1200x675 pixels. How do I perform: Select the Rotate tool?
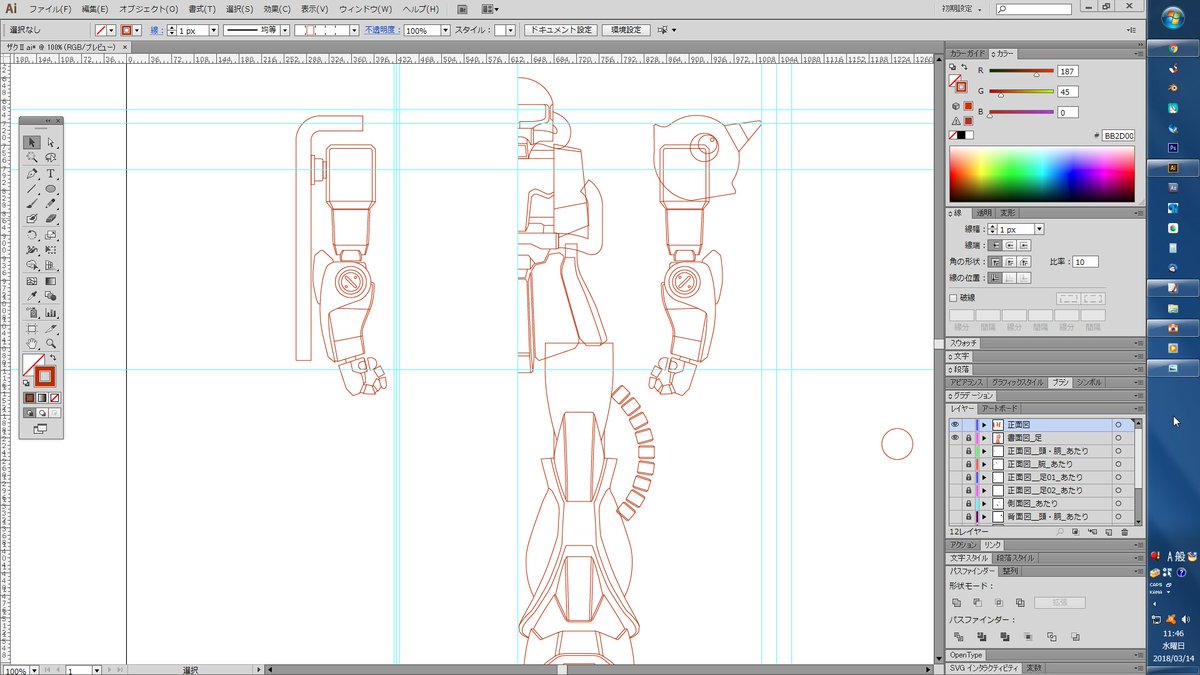click(x=32, y=235)
